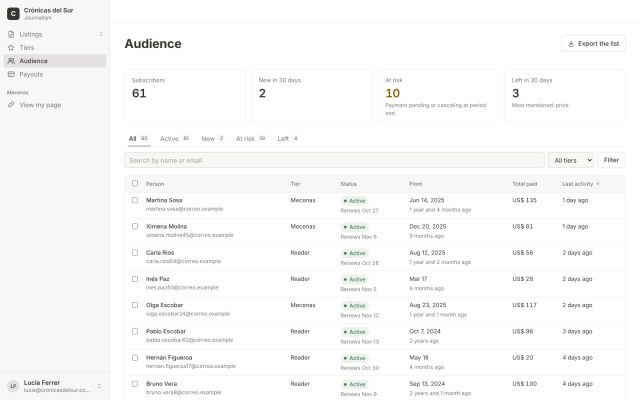Open Ximena Molina's name

click(167, 227)
